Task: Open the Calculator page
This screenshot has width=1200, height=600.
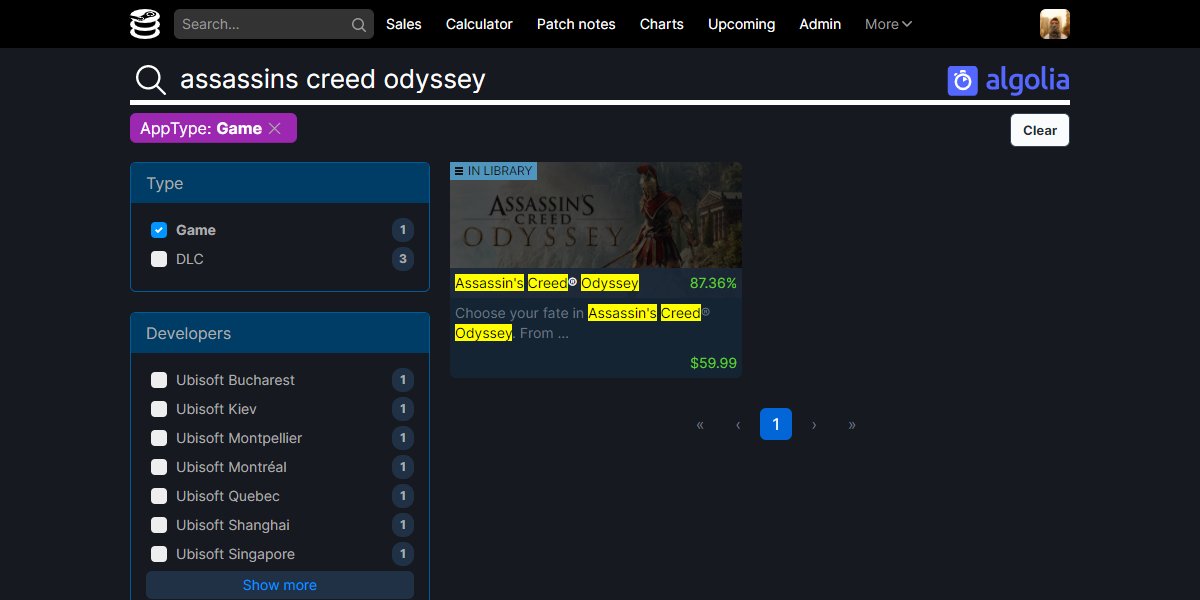Action: 479,24
